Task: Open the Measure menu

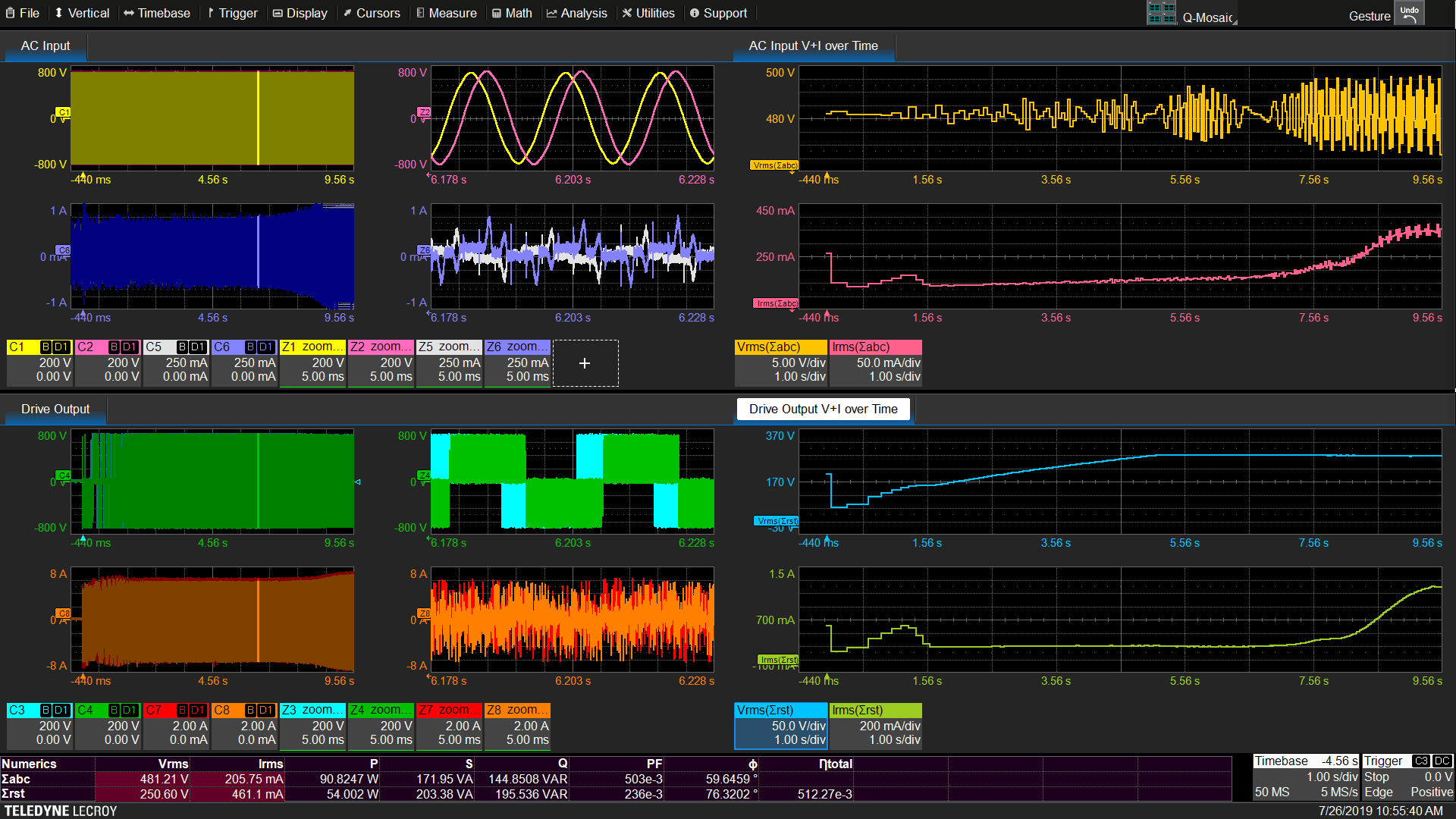Action: (x=446, y=13)
